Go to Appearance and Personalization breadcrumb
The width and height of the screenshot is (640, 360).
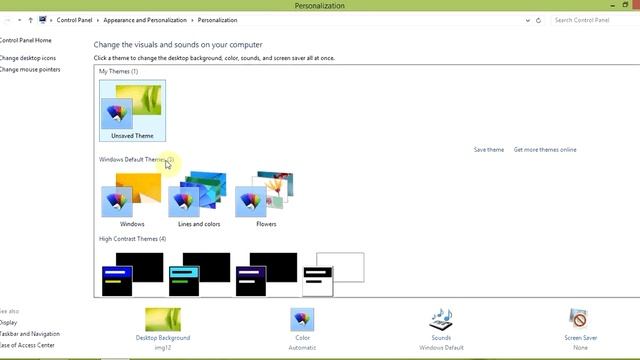pyautogui.click(x=145, y=20)
